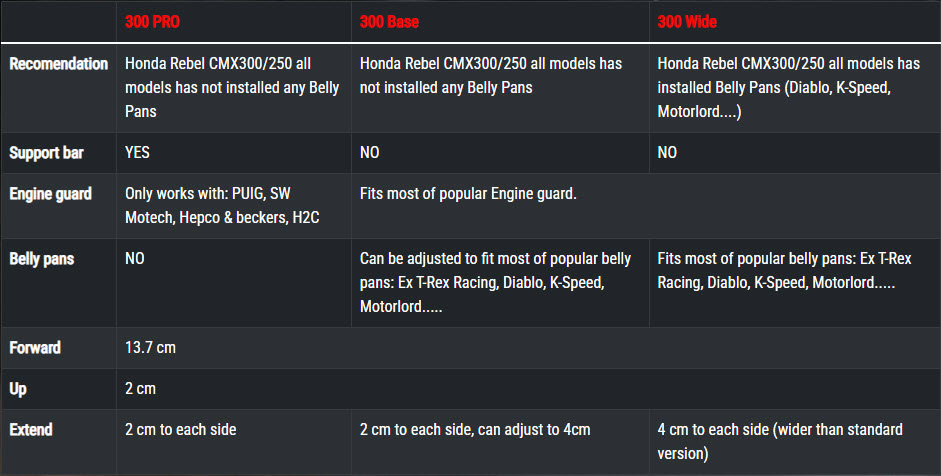Click 'Fits most of popular Engine guard' text
The width and height of the screenshot is (941, 476).
[x=468, y=194]
